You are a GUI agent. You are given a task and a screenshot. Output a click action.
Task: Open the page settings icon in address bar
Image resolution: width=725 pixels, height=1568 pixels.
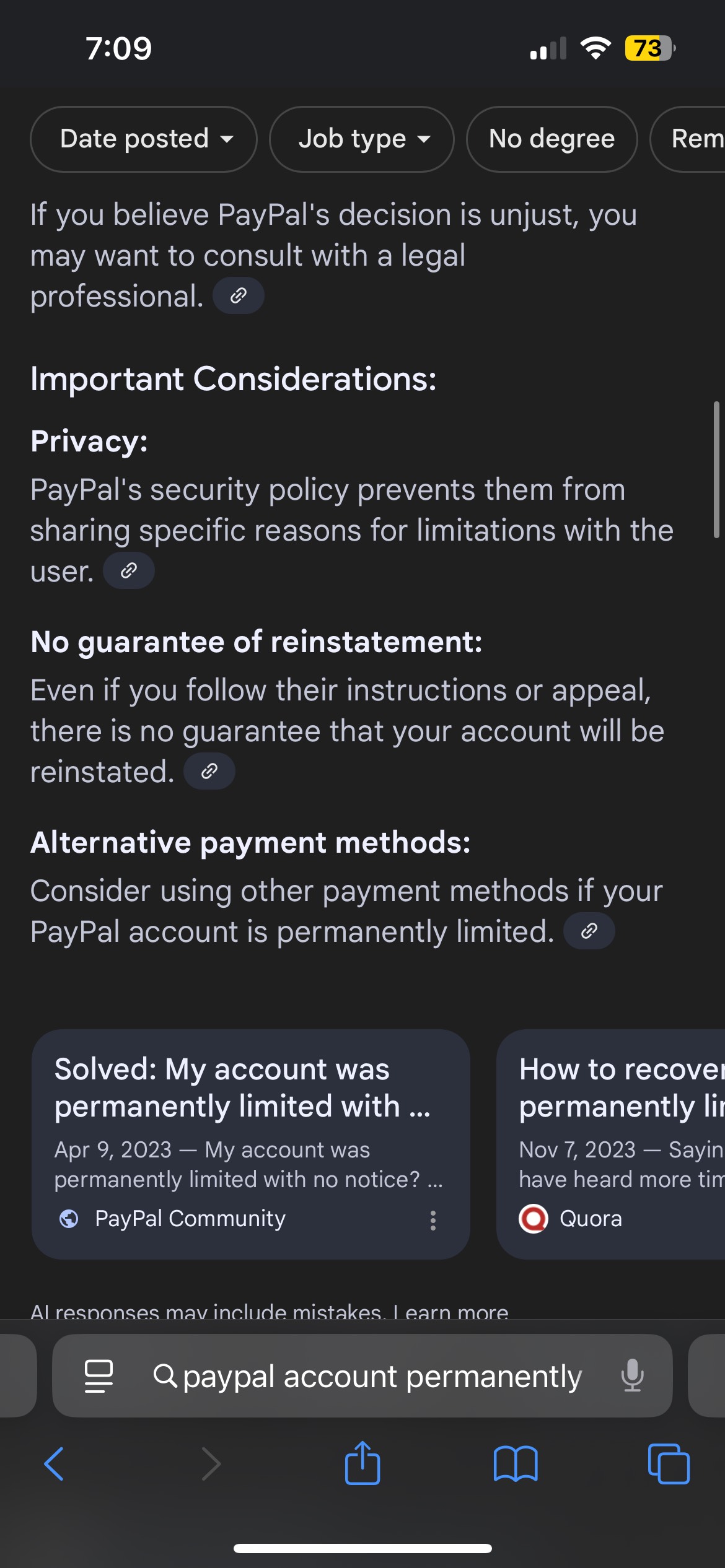99,1375
